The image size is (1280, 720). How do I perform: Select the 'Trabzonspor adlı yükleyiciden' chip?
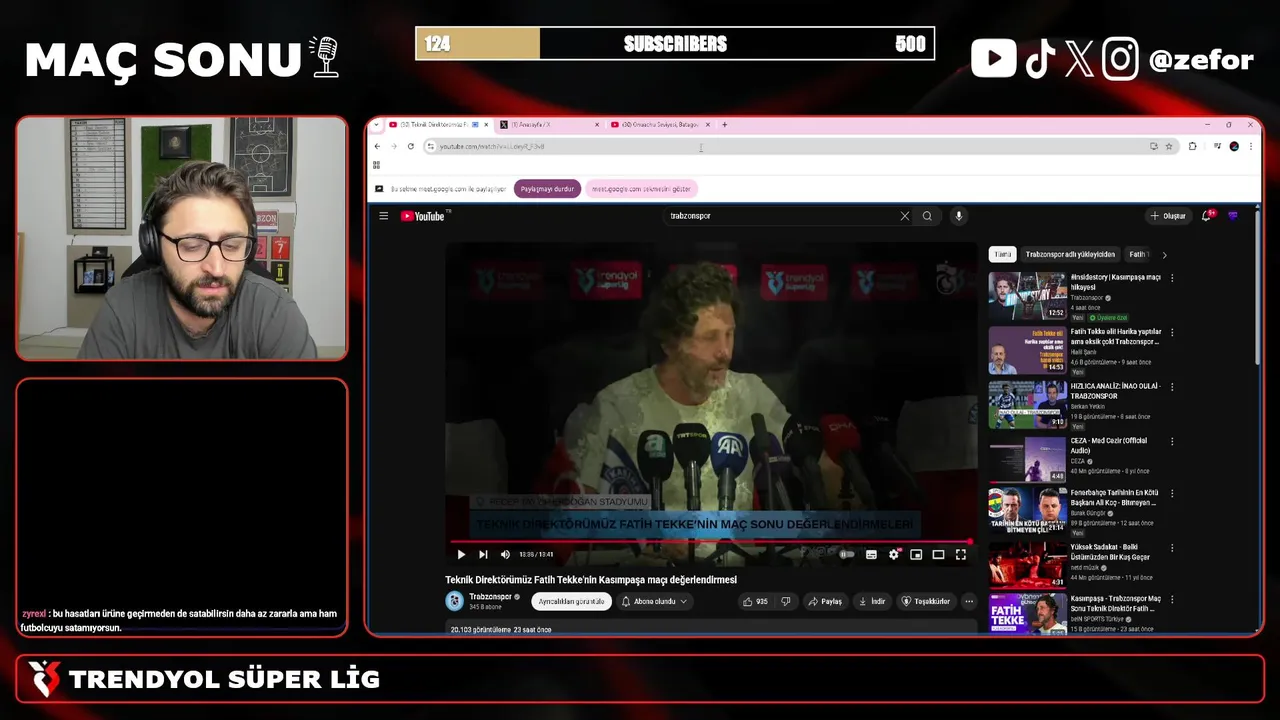coord(1070,254)
